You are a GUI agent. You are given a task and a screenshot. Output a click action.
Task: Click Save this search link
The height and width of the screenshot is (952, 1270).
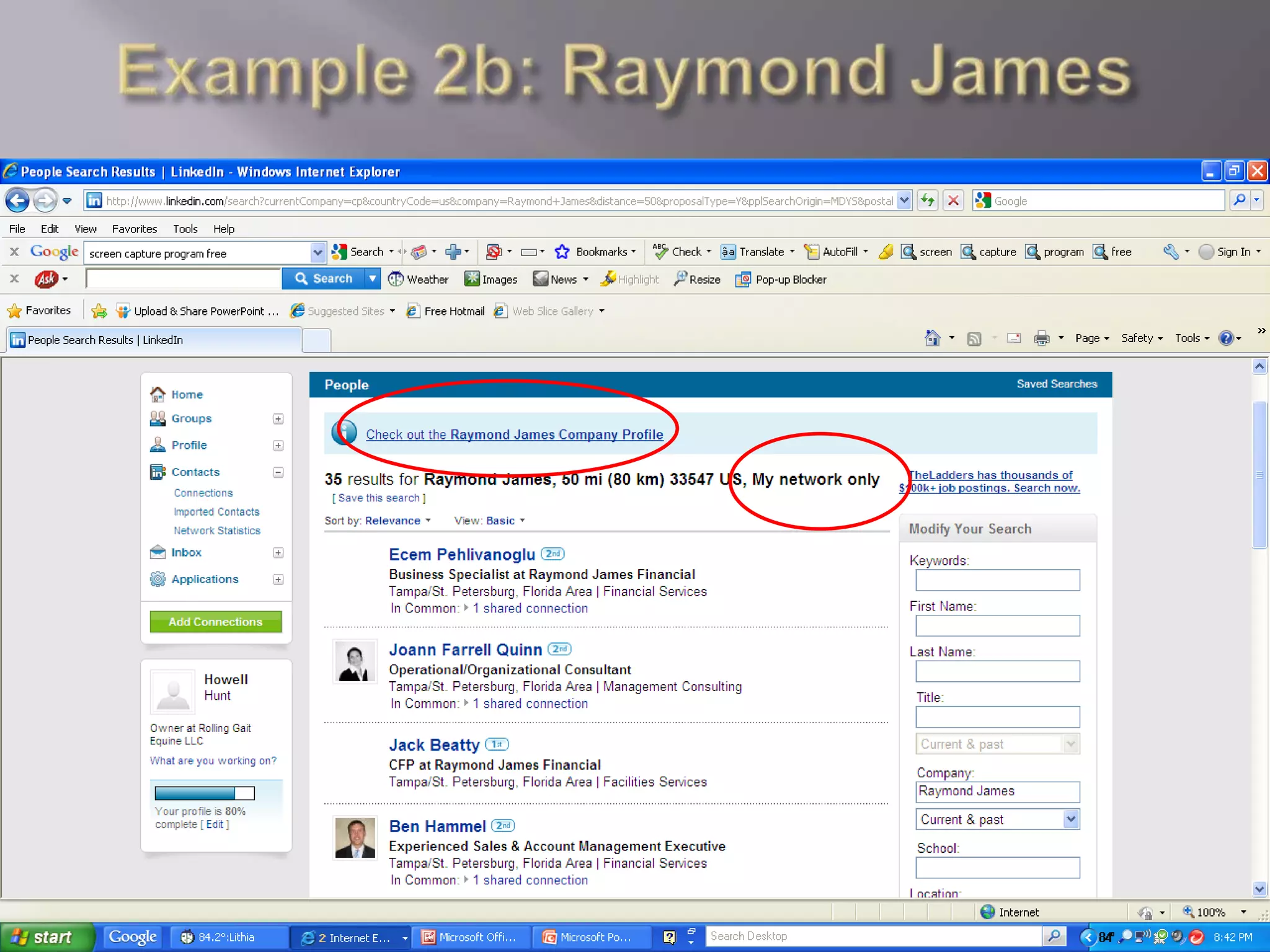coord(379,498)
